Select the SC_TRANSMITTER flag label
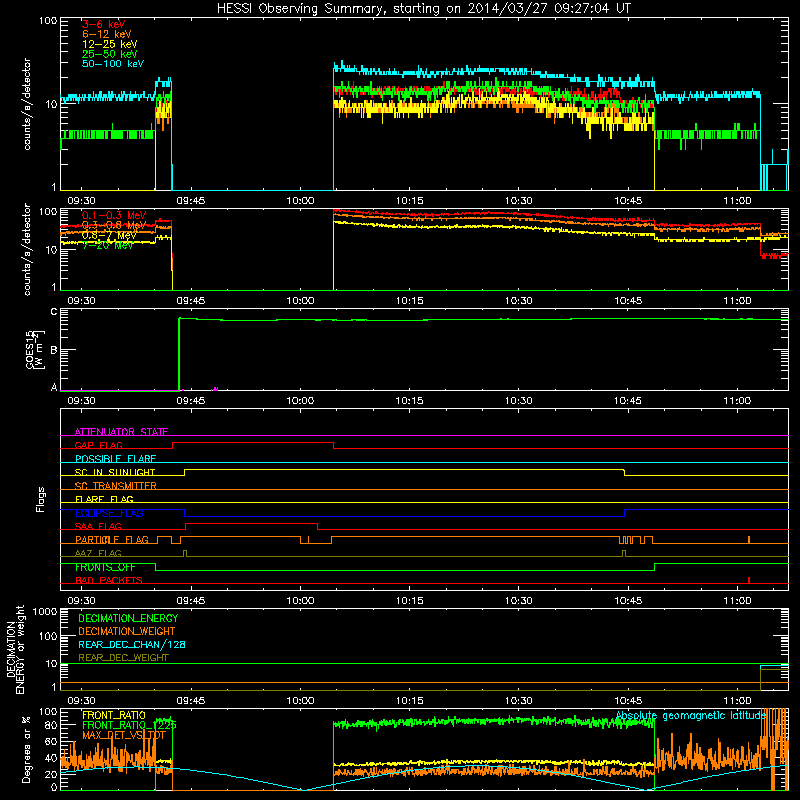800x800 pixels. (115, 486)
